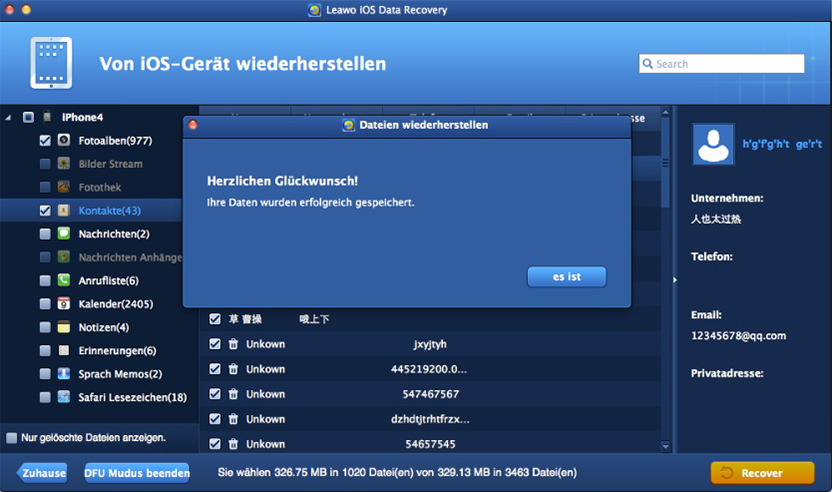Check the Nachrichten(2) checkbox

click(x=45, y=234)
